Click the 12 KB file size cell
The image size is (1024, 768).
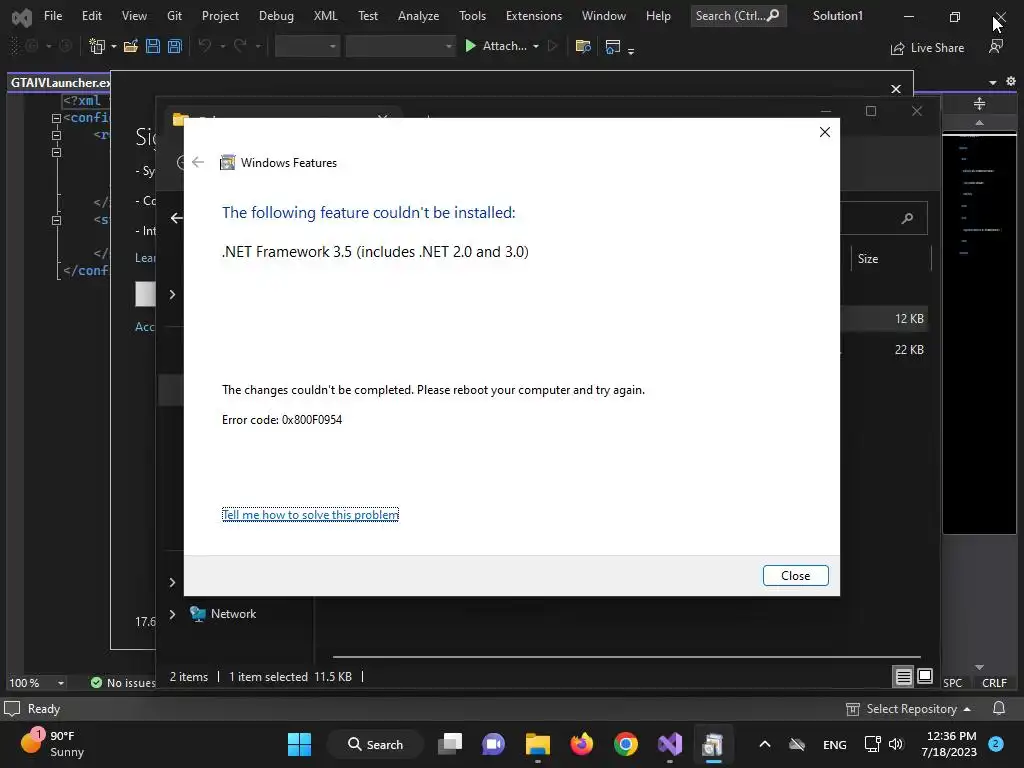(x=909, y=319)
